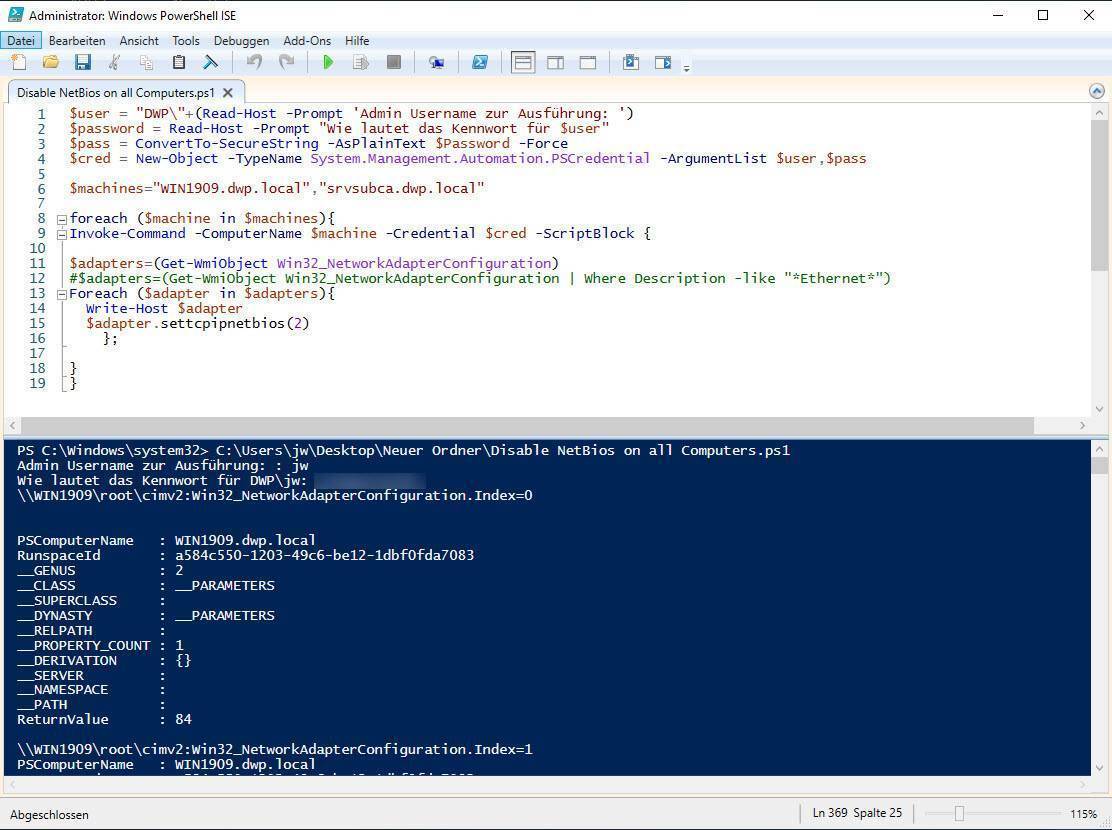Toggle Show Script Pane Top layout
The image size is (1112, 830).
[x=523, y=63]
